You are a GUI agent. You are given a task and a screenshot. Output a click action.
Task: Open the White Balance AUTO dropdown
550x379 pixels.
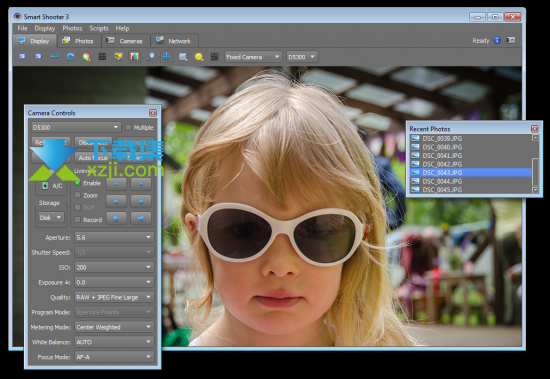click(114, 342)
